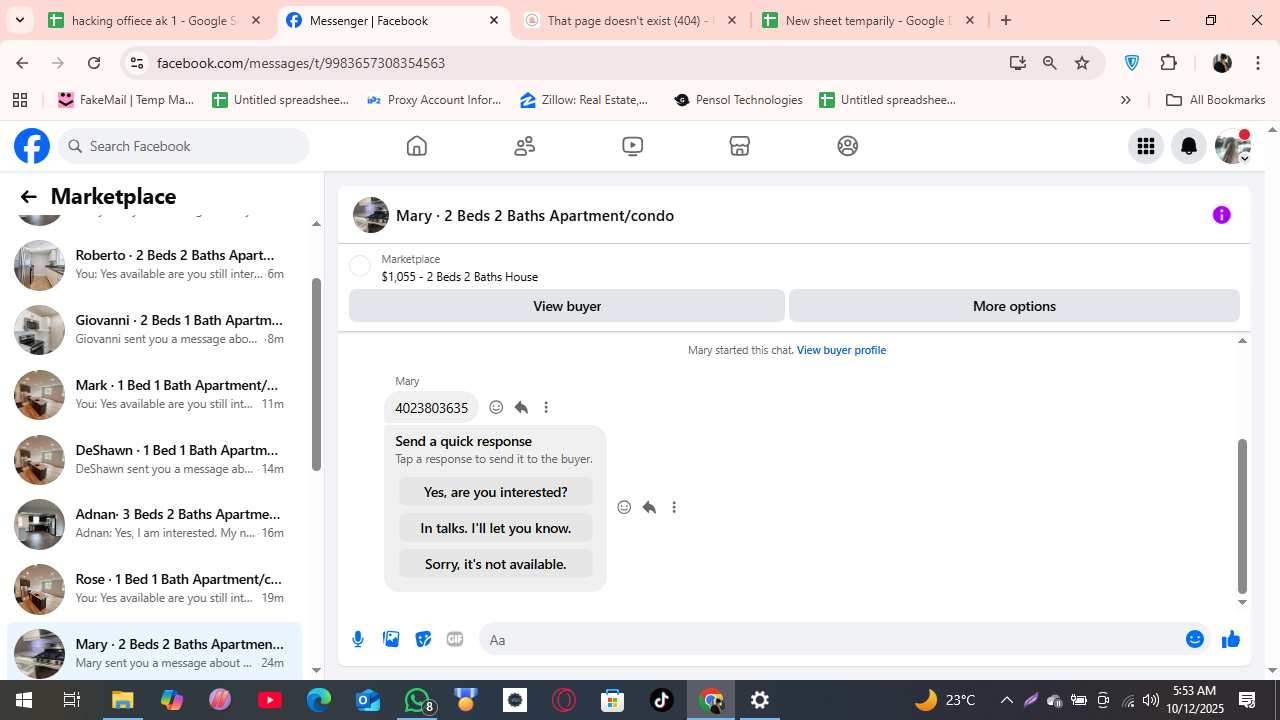Reply to the 4023803635 message

pos(521,407)
